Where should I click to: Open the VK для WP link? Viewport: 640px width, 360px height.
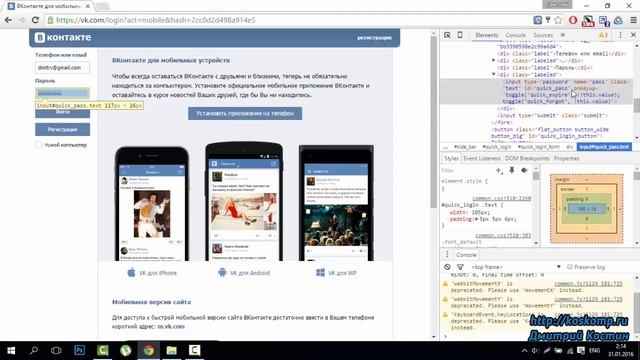tap(342, 273)
